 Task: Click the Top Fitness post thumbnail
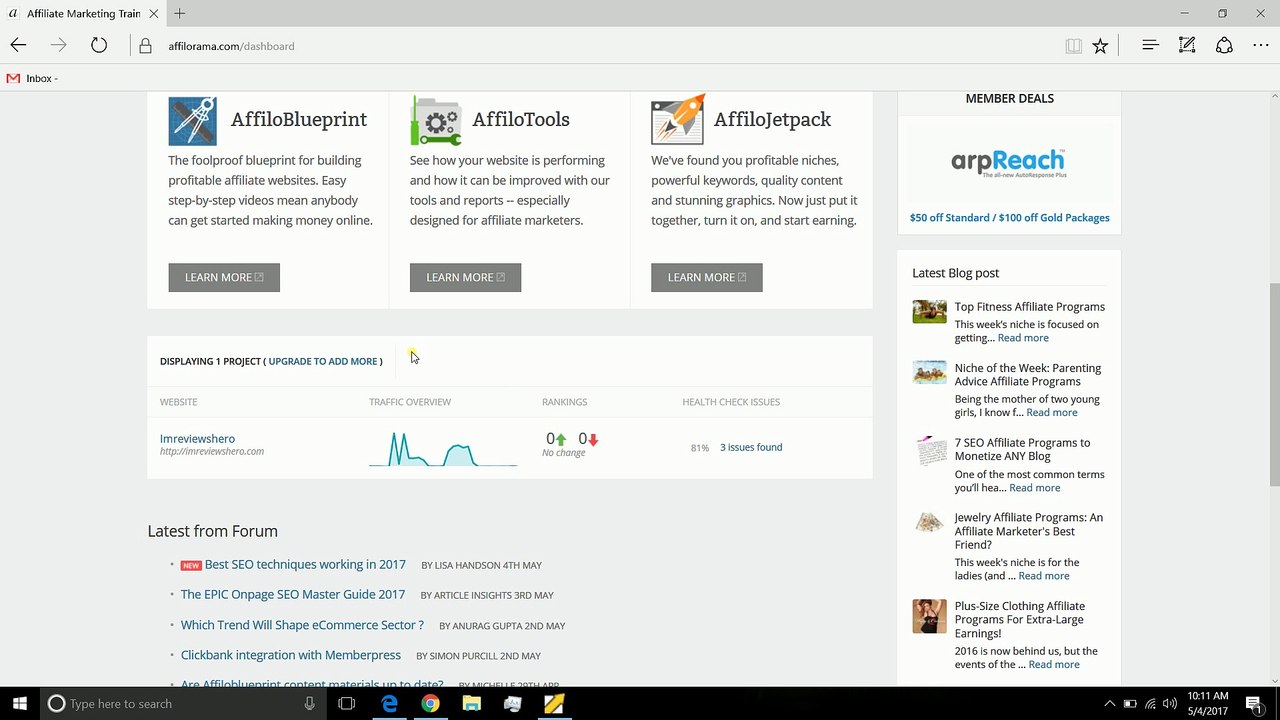coord(929,312)
